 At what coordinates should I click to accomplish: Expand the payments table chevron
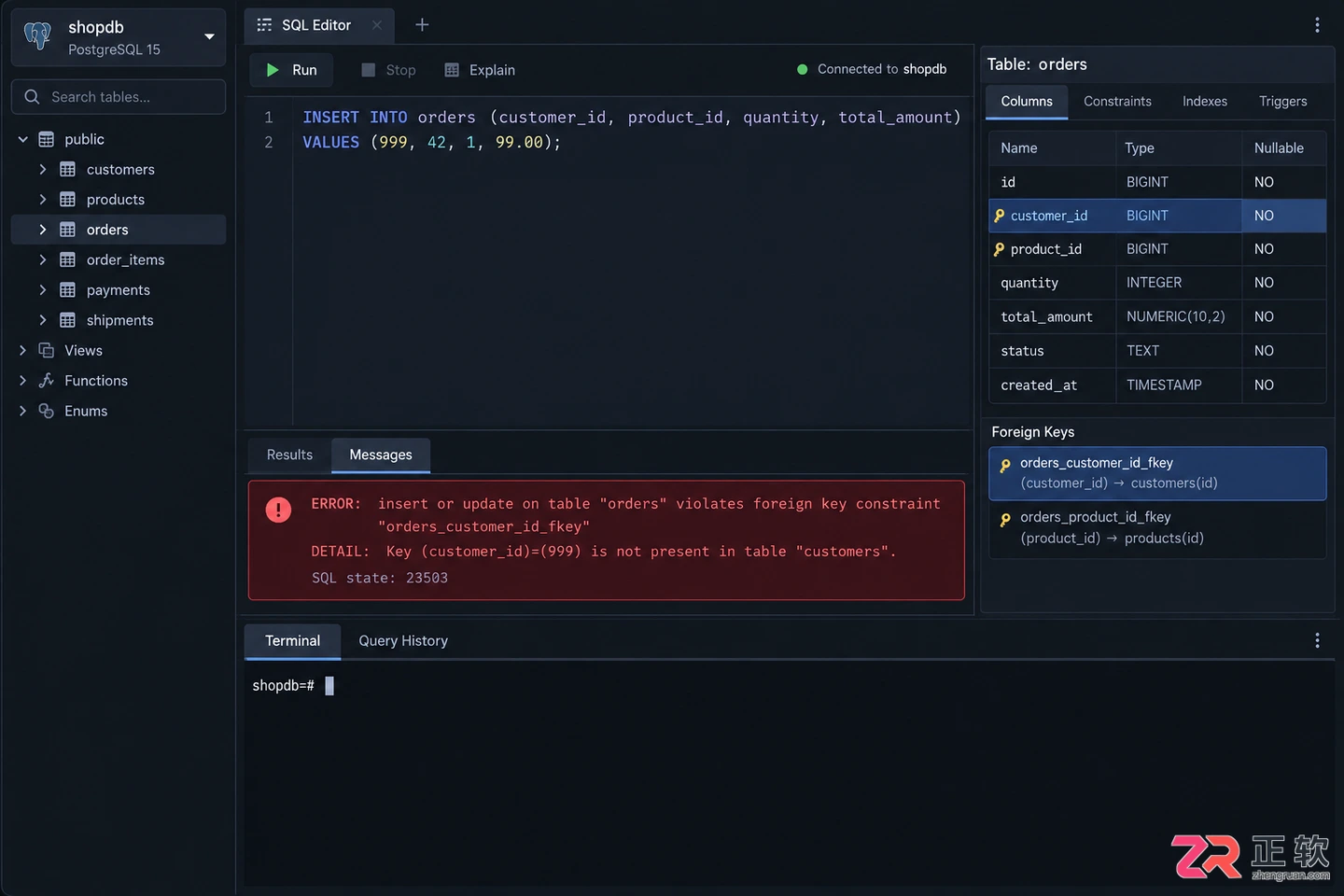point(43,290)
